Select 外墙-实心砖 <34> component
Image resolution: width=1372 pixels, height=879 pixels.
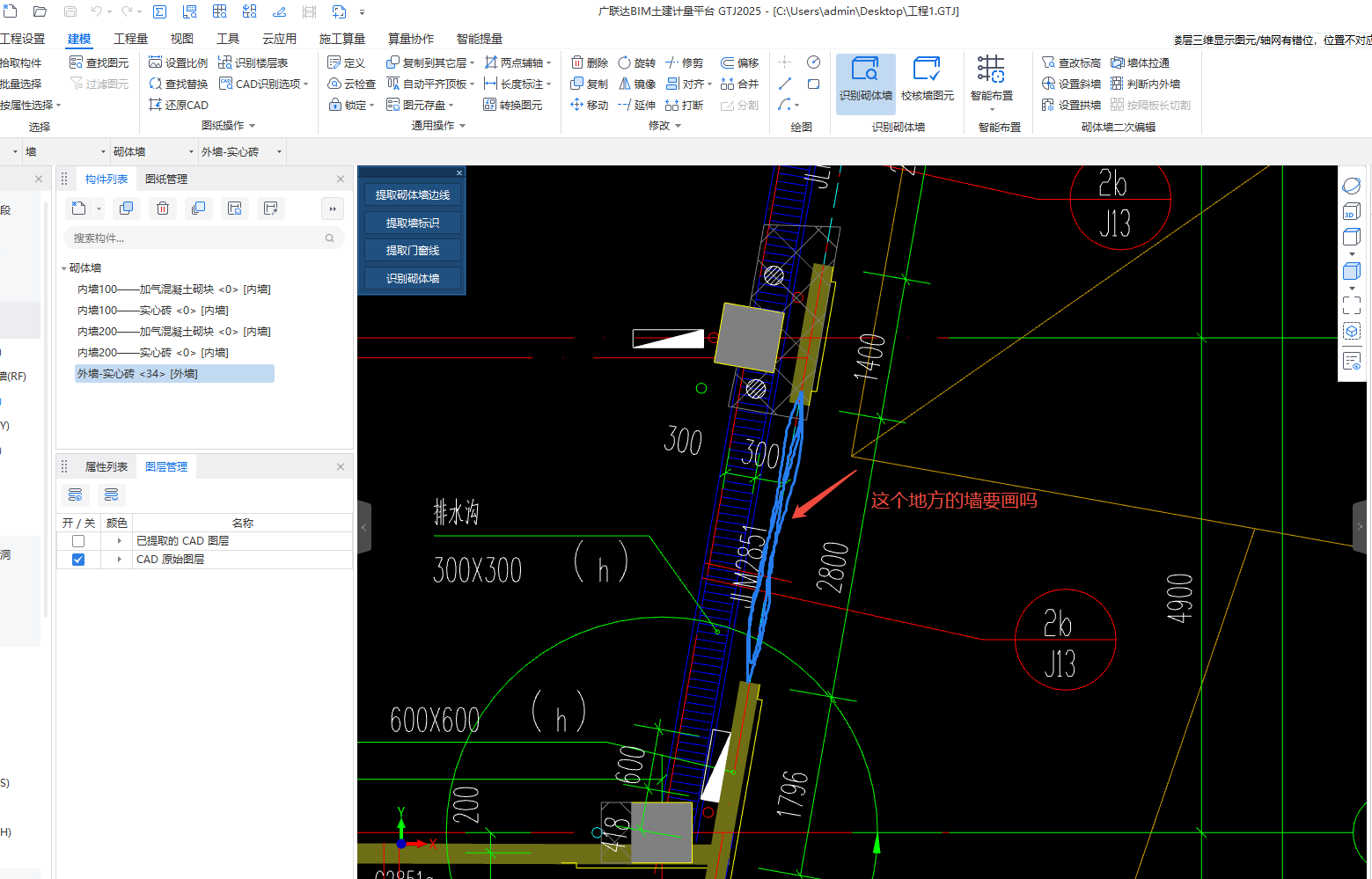click(174, 374)
